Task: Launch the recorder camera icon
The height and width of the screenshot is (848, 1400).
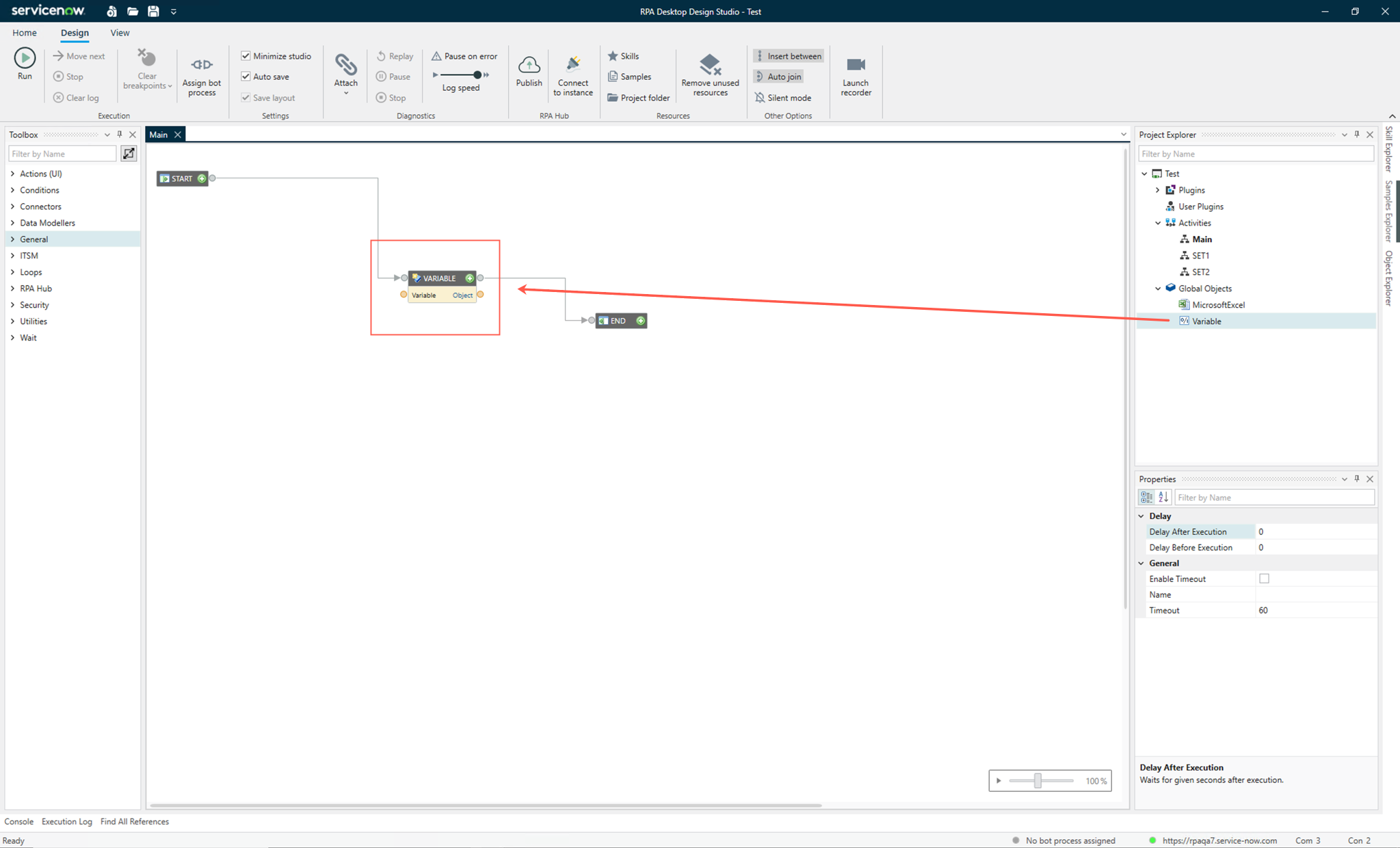Action: point(856,64)
